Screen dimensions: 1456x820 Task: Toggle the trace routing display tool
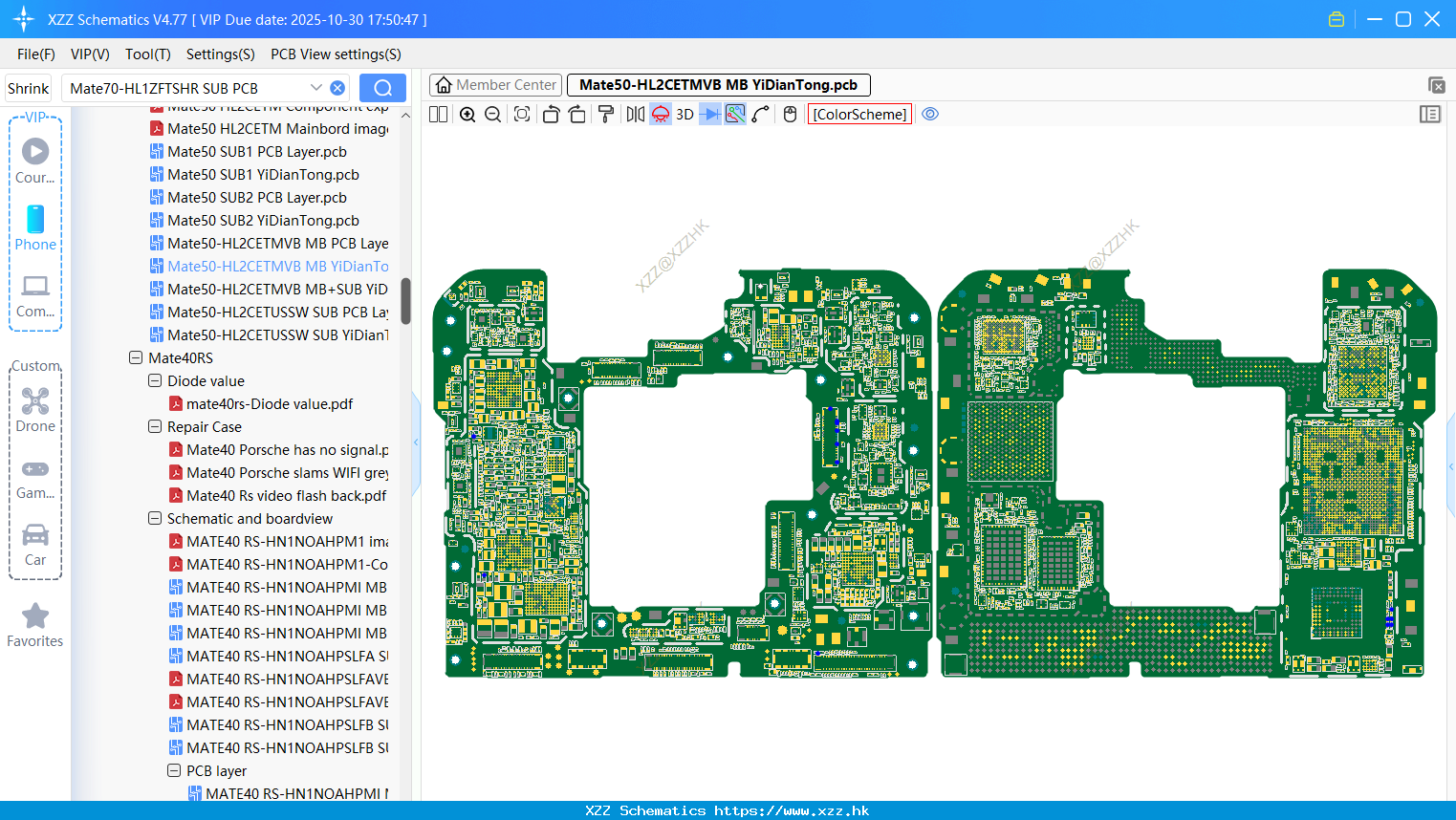[735, 115]
